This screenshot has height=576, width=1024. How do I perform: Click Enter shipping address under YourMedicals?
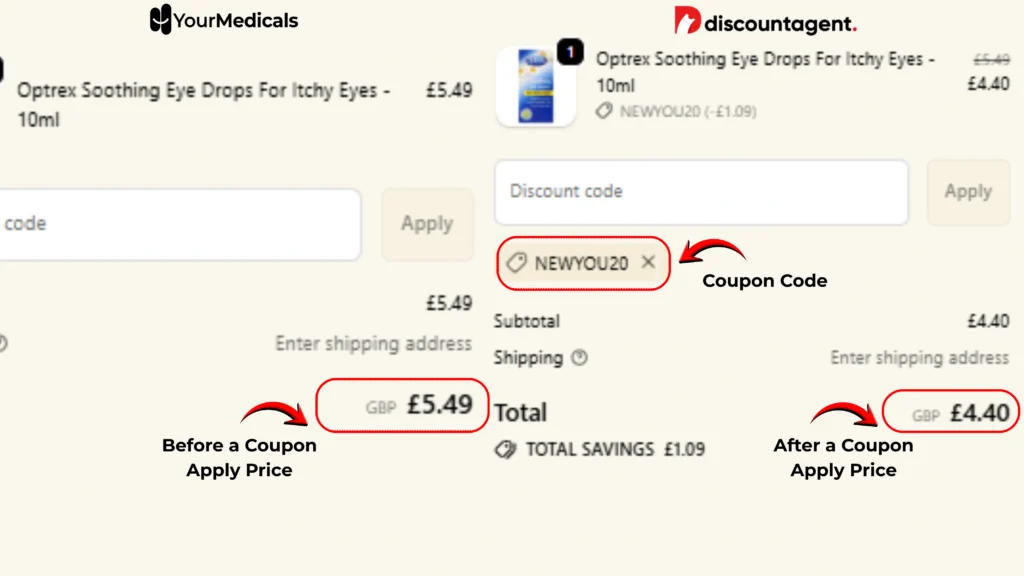pos(373,344)
